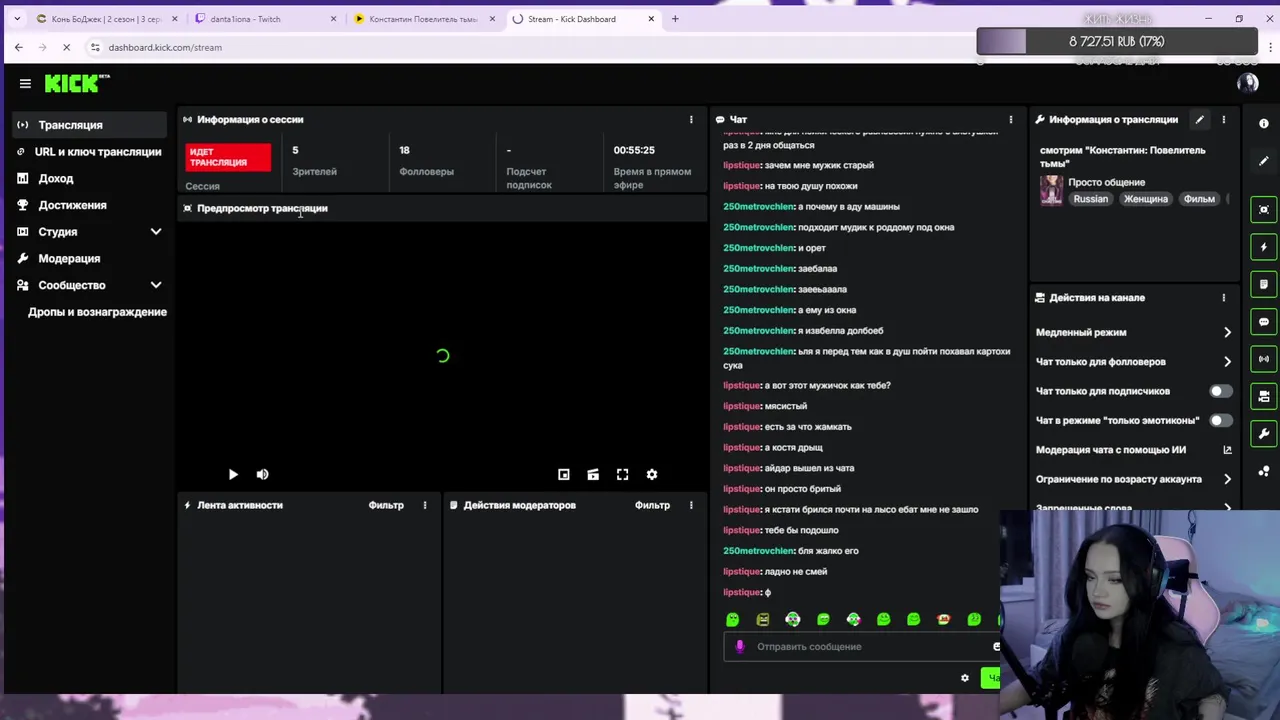Open stream information three-dot menu
Image resolution: width=1280 pixels, height=720 pixels.
(1223, 119)
